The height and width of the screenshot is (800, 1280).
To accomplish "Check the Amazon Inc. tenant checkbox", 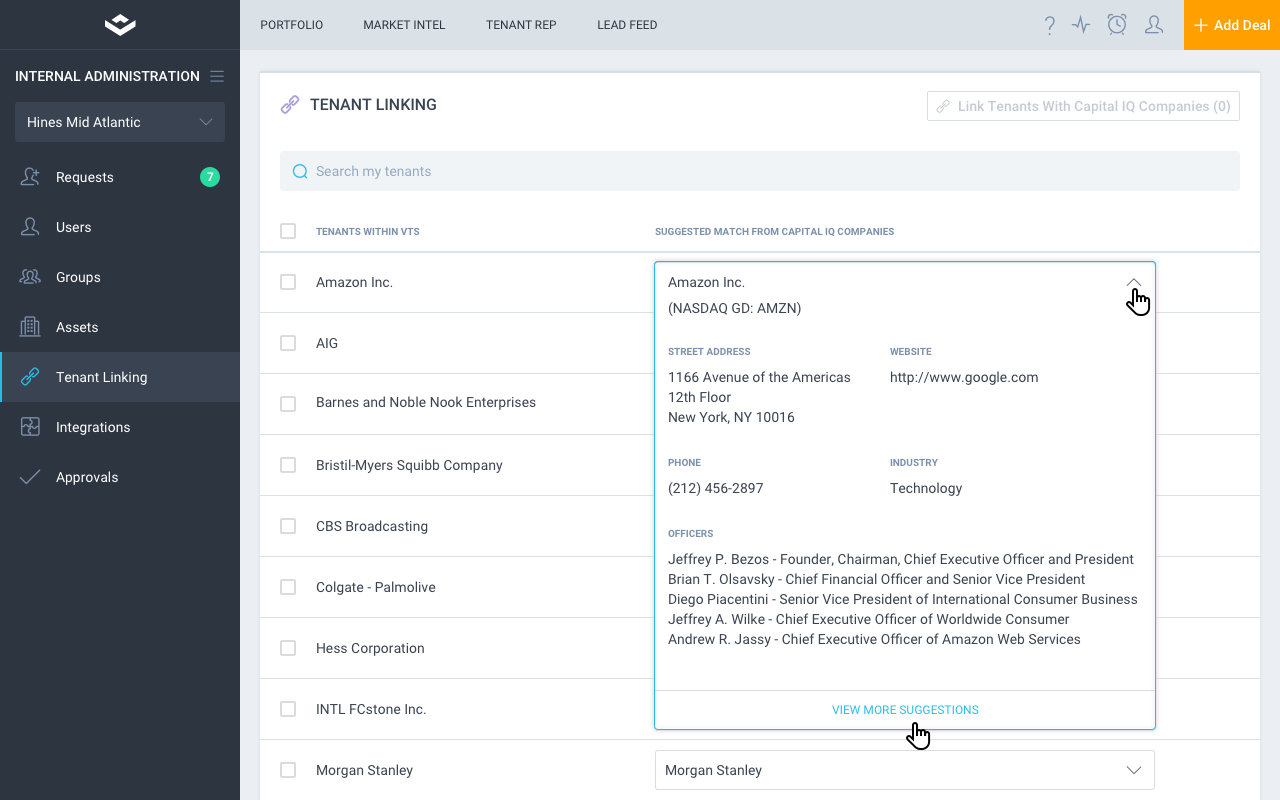I will coord(288,282).
